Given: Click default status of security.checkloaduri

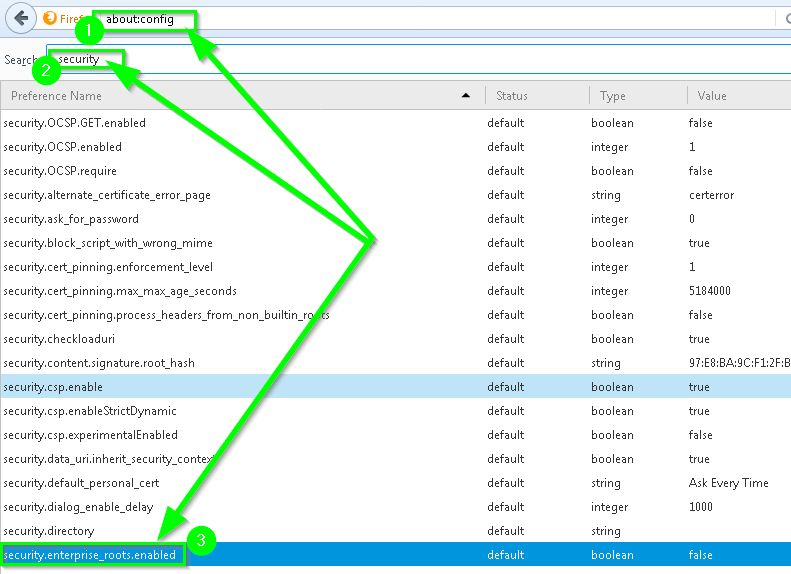Looking at the screenshot, I should 505,339.
